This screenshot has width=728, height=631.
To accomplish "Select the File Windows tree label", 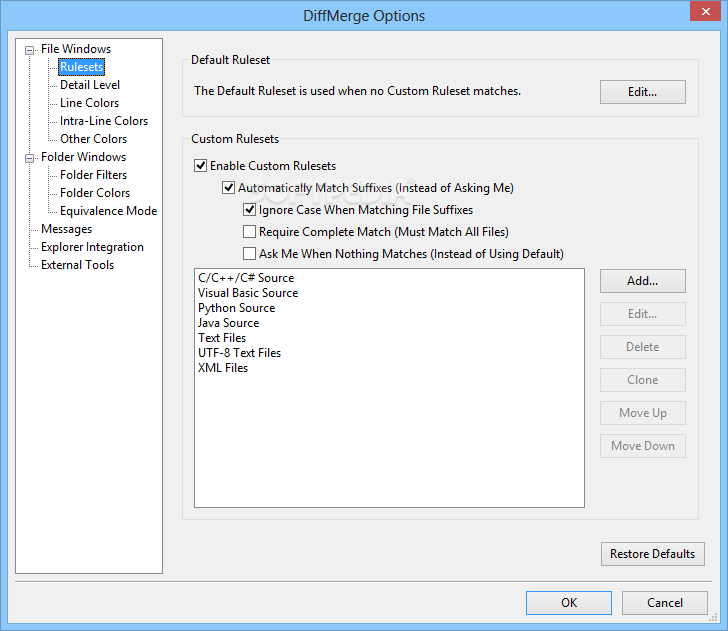I will click(76, 49).
